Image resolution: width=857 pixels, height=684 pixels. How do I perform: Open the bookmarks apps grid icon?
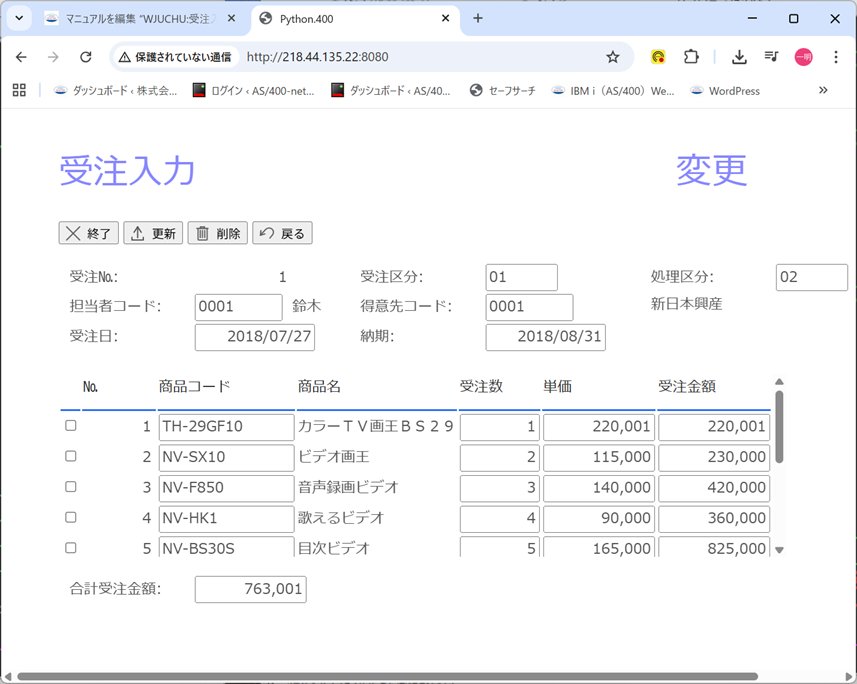point(19,90)
